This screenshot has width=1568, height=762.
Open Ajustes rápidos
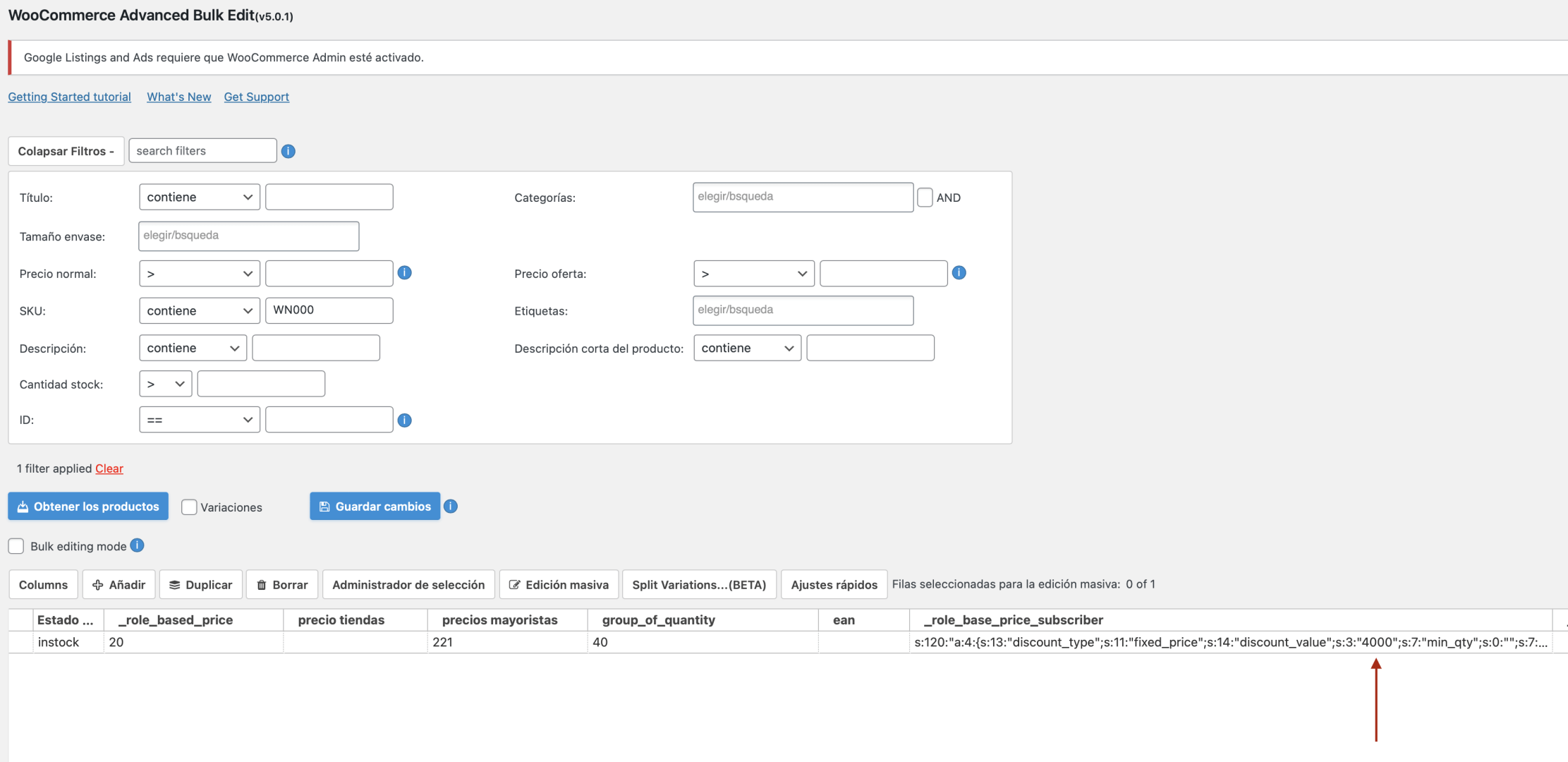pos(834,584)
